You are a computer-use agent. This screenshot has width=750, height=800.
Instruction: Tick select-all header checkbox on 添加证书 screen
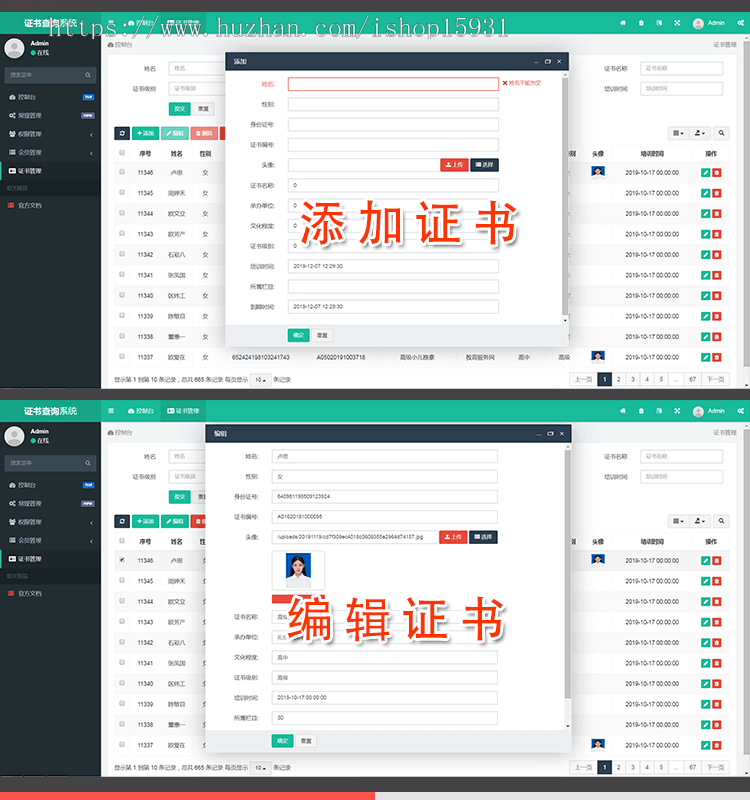[122, 154]
